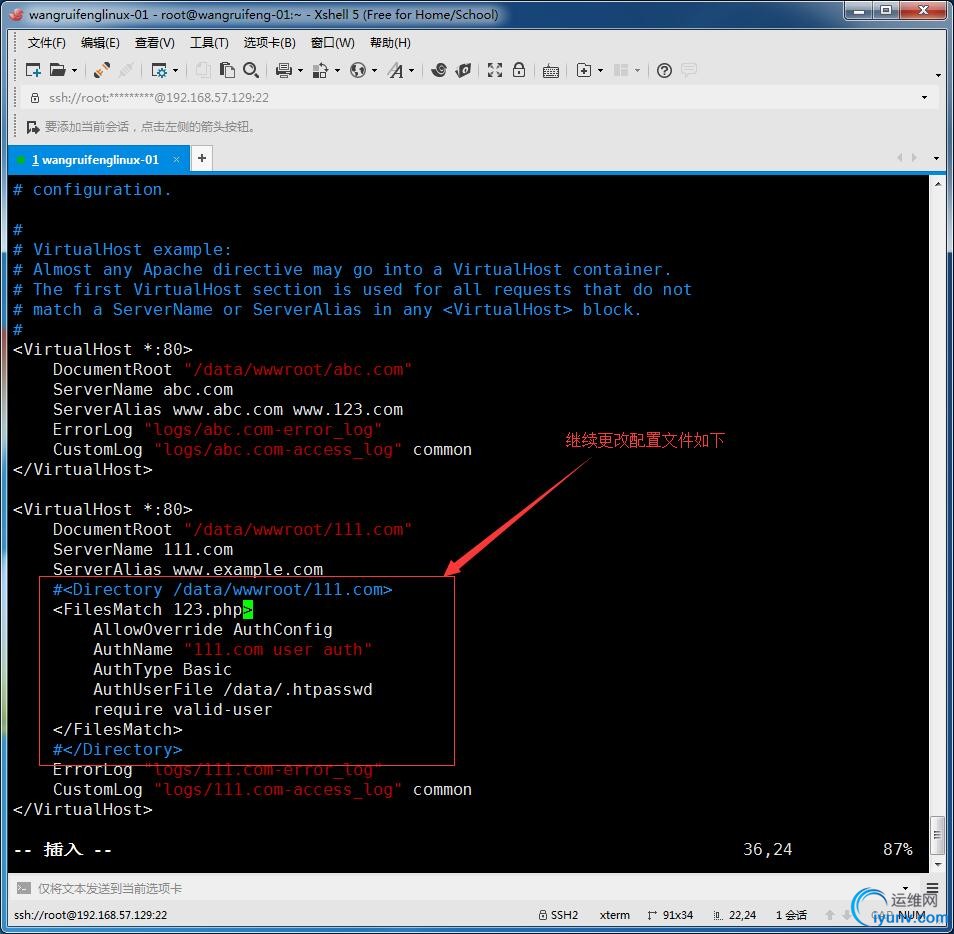Click the Xftp file transfer icon

[x=463, y=70]
